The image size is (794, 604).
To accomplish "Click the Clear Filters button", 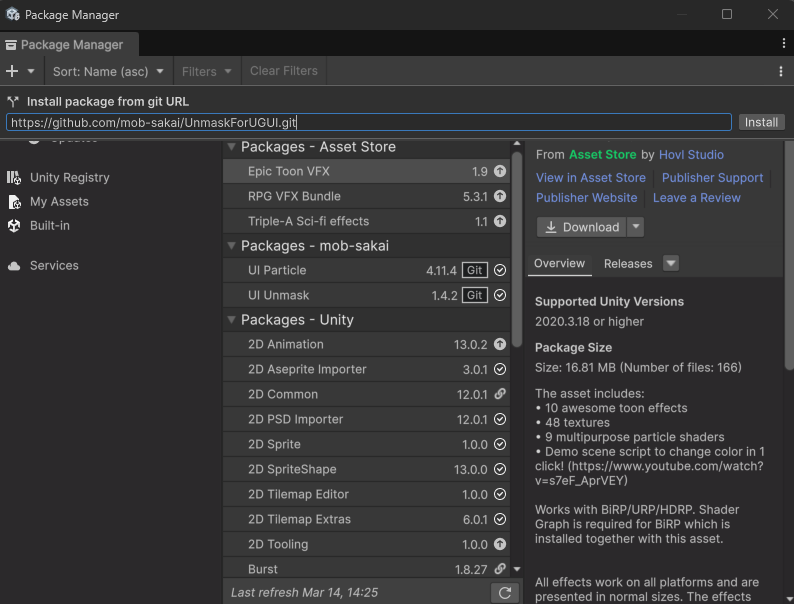I will [284, 71].
